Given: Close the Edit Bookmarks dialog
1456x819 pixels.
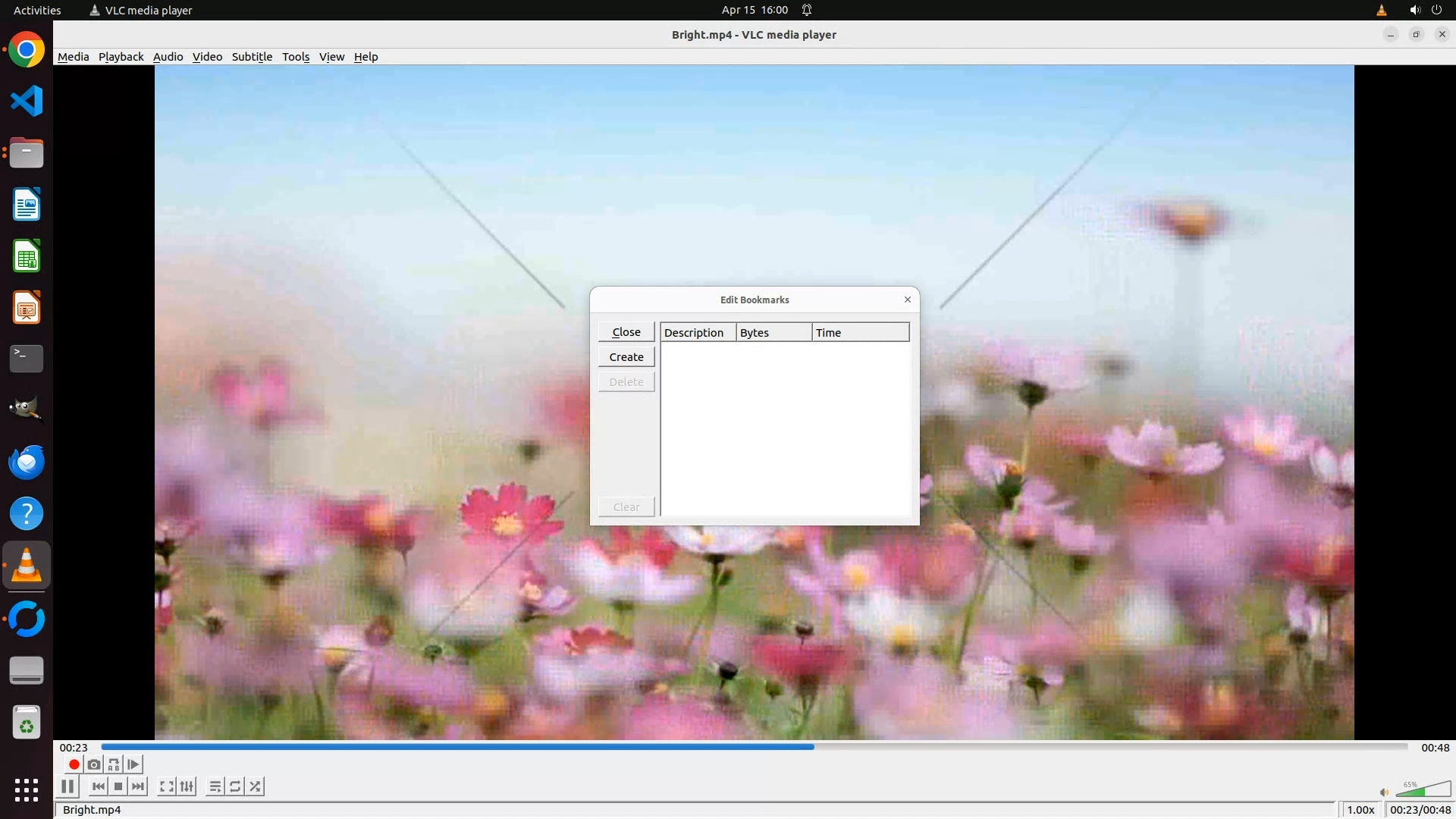Looking at the screenshot, I should tap(626, 332).
